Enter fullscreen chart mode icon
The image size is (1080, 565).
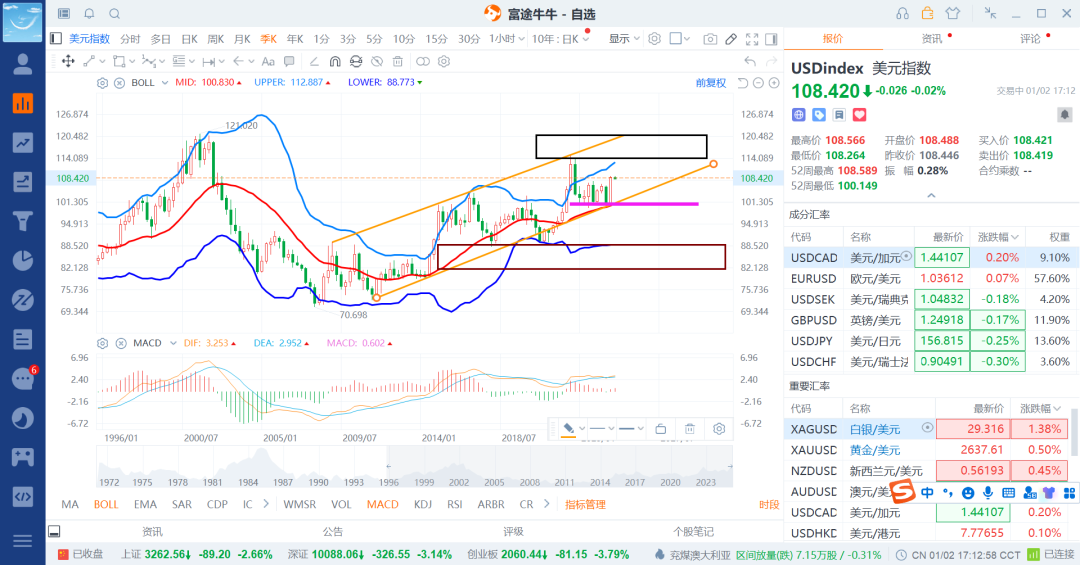pos(752,39)
